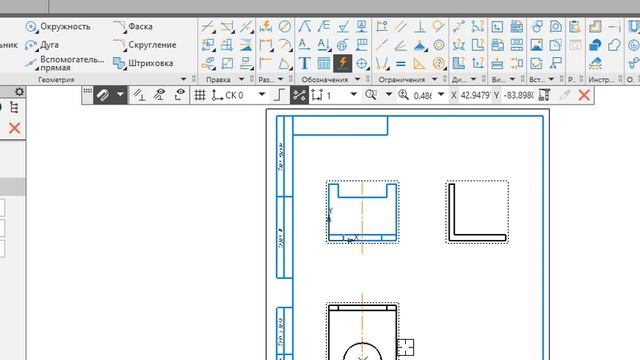The height and width of the screenshot is (360, 640).
Task: Select the mirror symmetry edit tool
Action: tap(246, 45)
